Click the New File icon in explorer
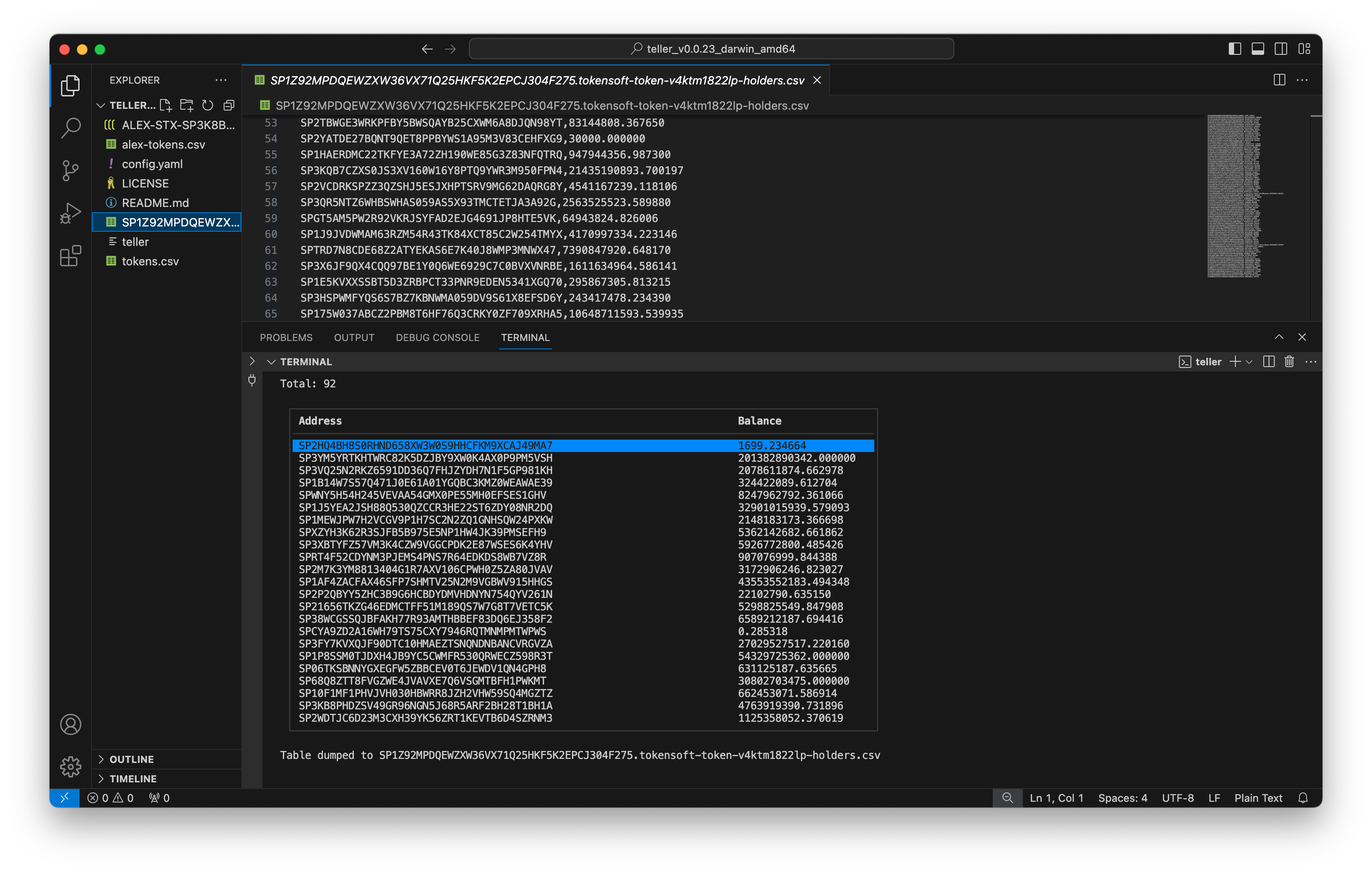The height and width of the screenshot is (873, 1372). pos(166,106)
